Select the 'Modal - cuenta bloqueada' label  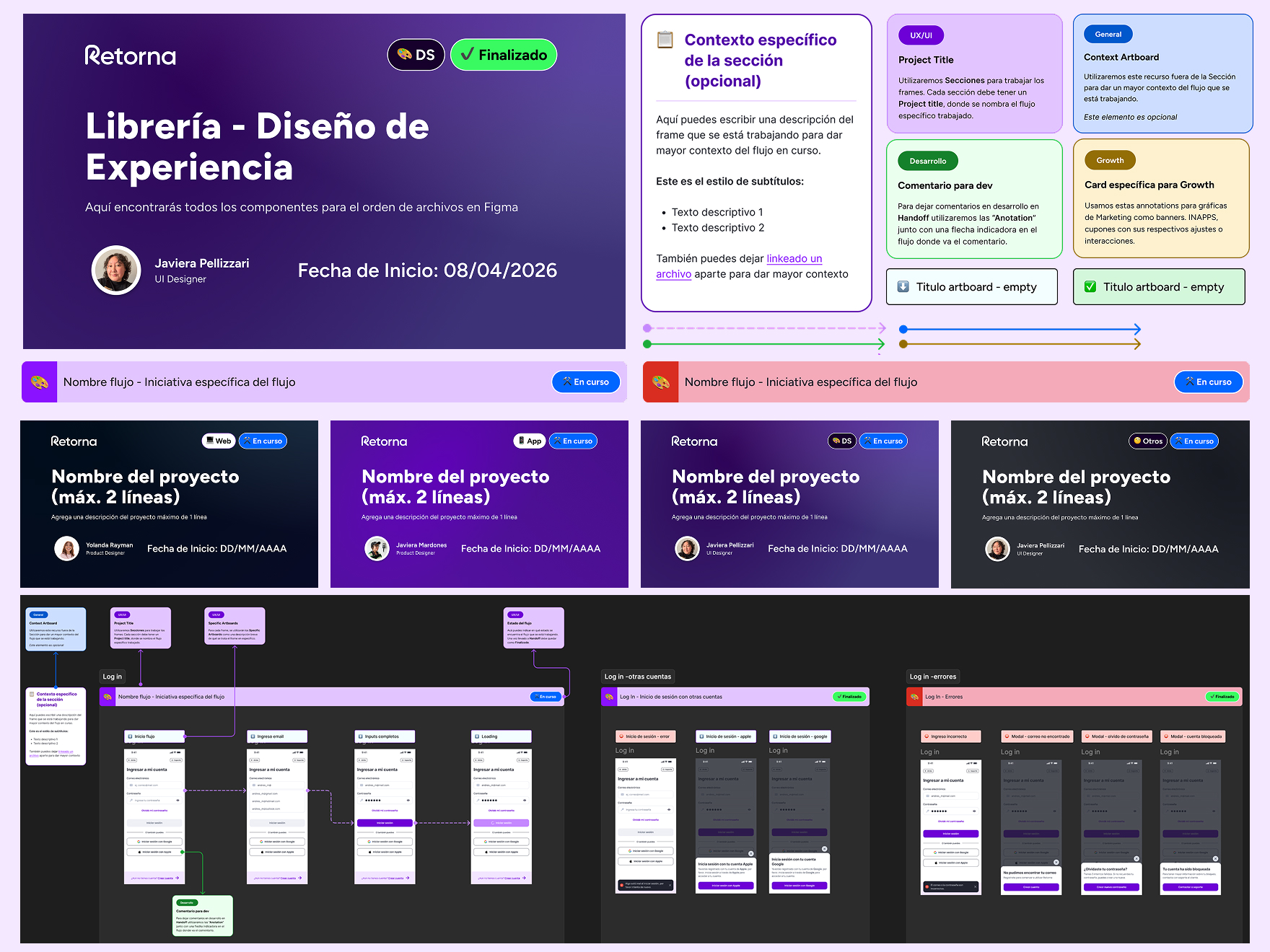(x=1193, y=736)
